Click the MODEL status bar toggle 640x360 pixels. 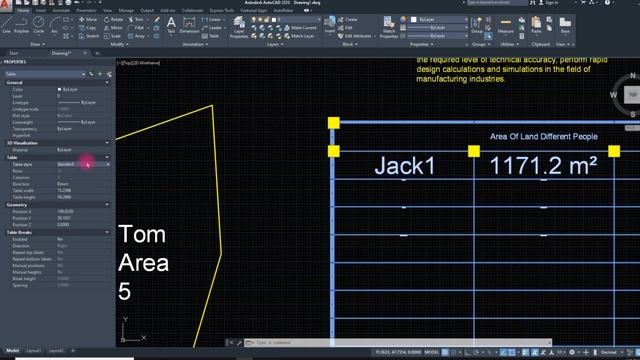431,352
